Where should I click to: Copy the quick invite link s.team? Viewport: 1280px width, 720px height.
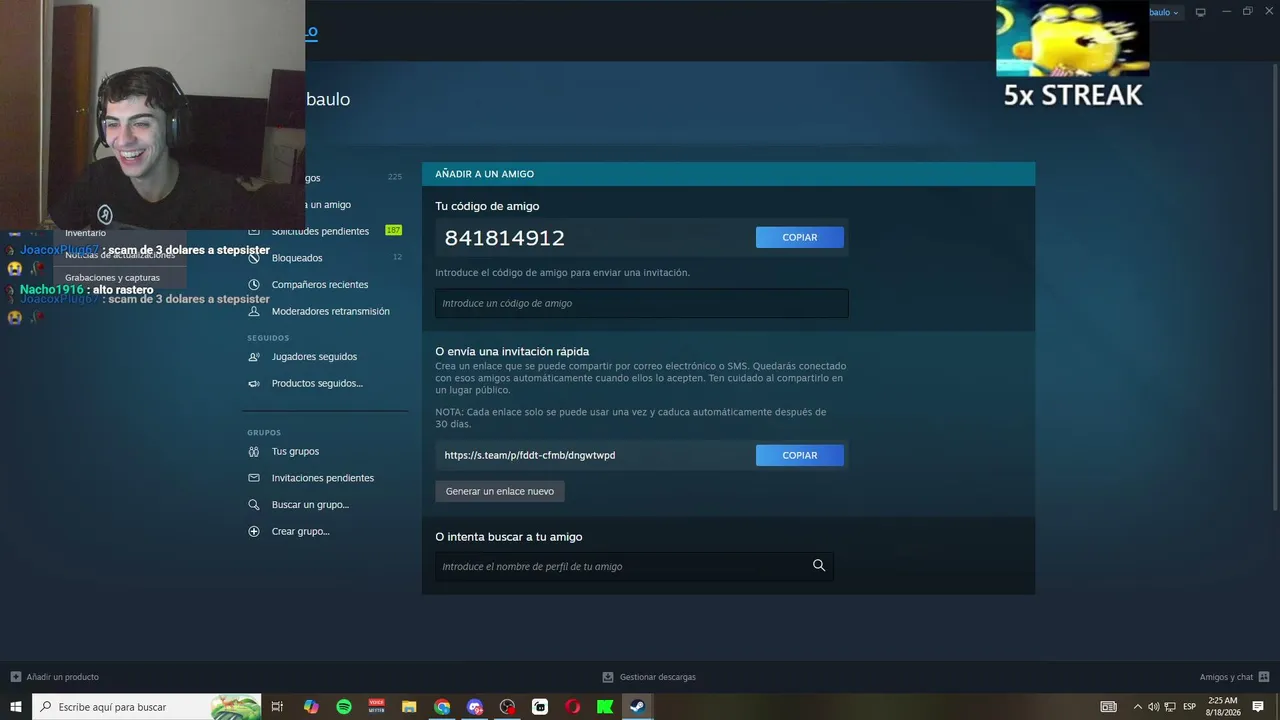[799, 455]
